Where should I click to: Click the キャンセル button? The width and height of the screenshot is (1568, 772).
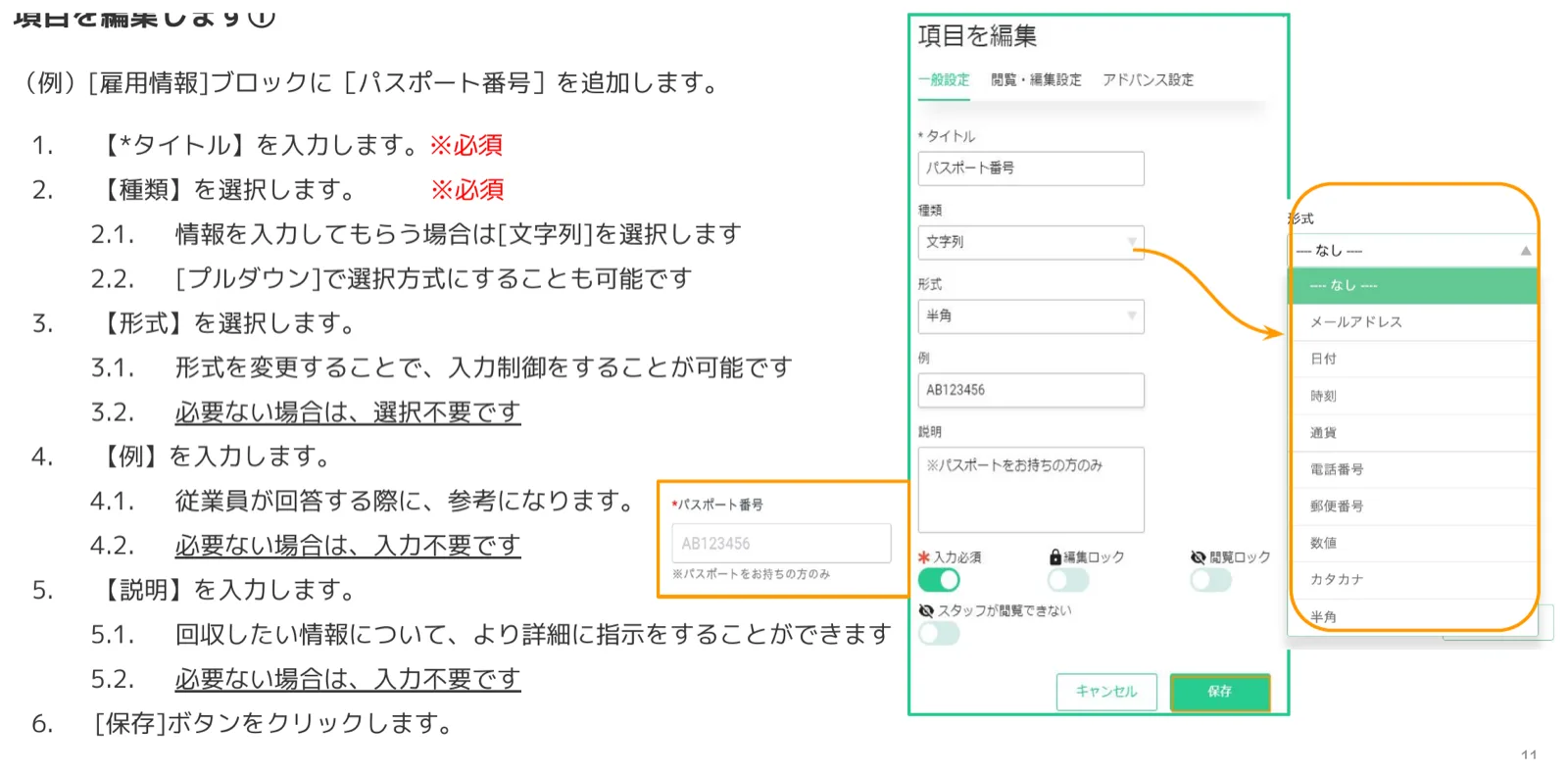pyautogui.click(x=1106, y=692)
